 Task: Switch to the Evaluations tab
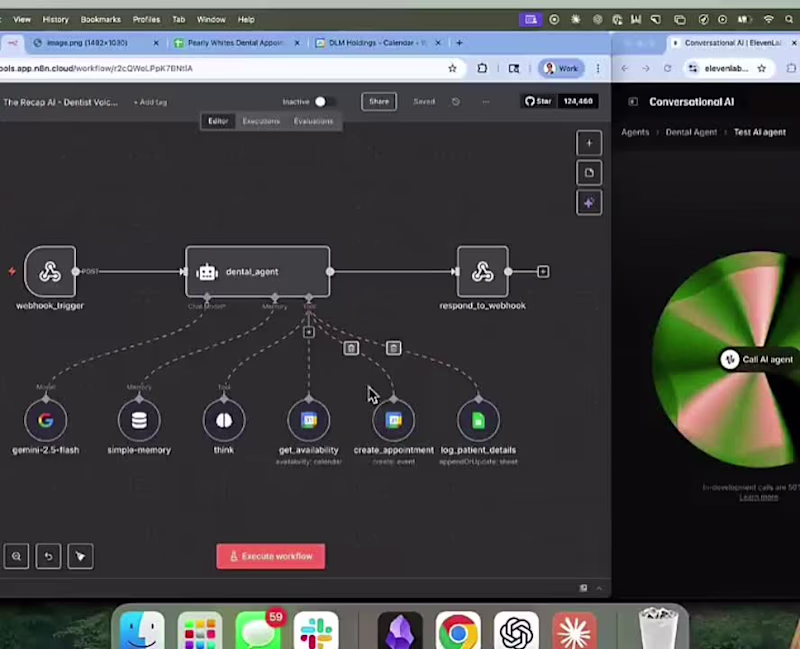click(x=313, y=121)
